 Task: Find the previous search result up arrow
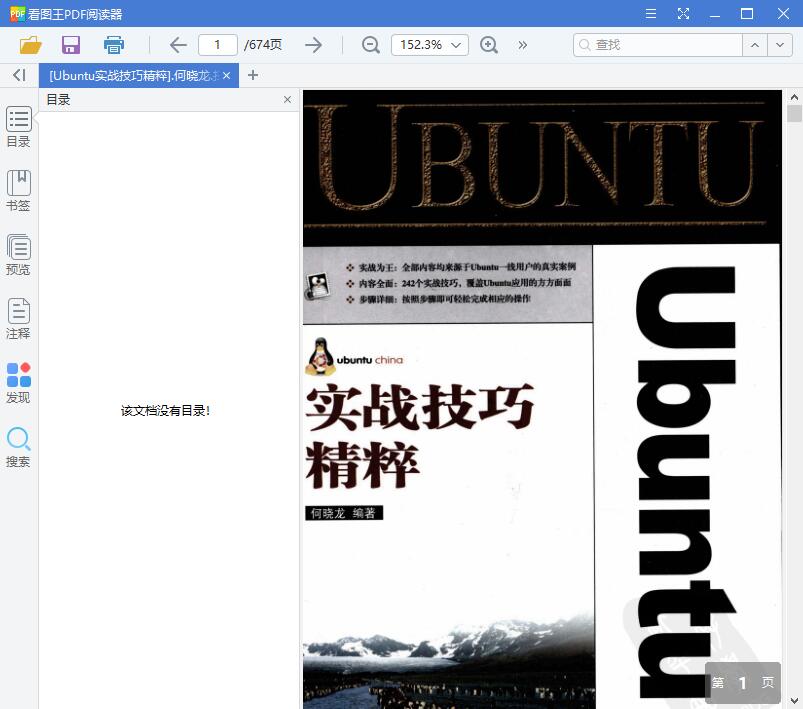coord(754,45)
